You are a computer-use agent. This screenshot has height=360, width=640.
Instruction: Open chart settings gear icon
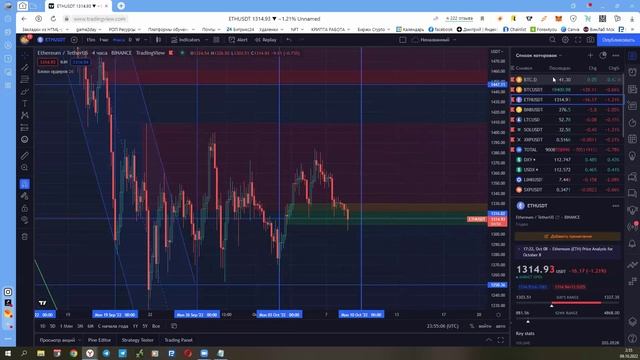point(565,40)
